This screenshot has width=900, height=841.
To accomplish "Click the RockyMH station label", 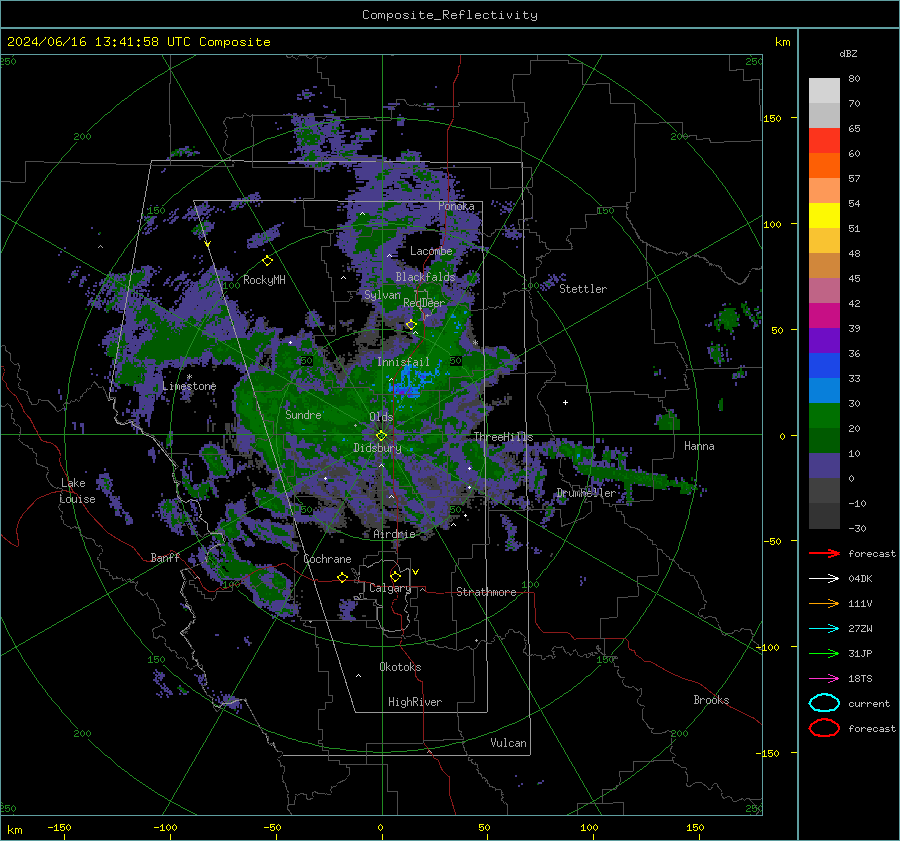I will (264, 280).
